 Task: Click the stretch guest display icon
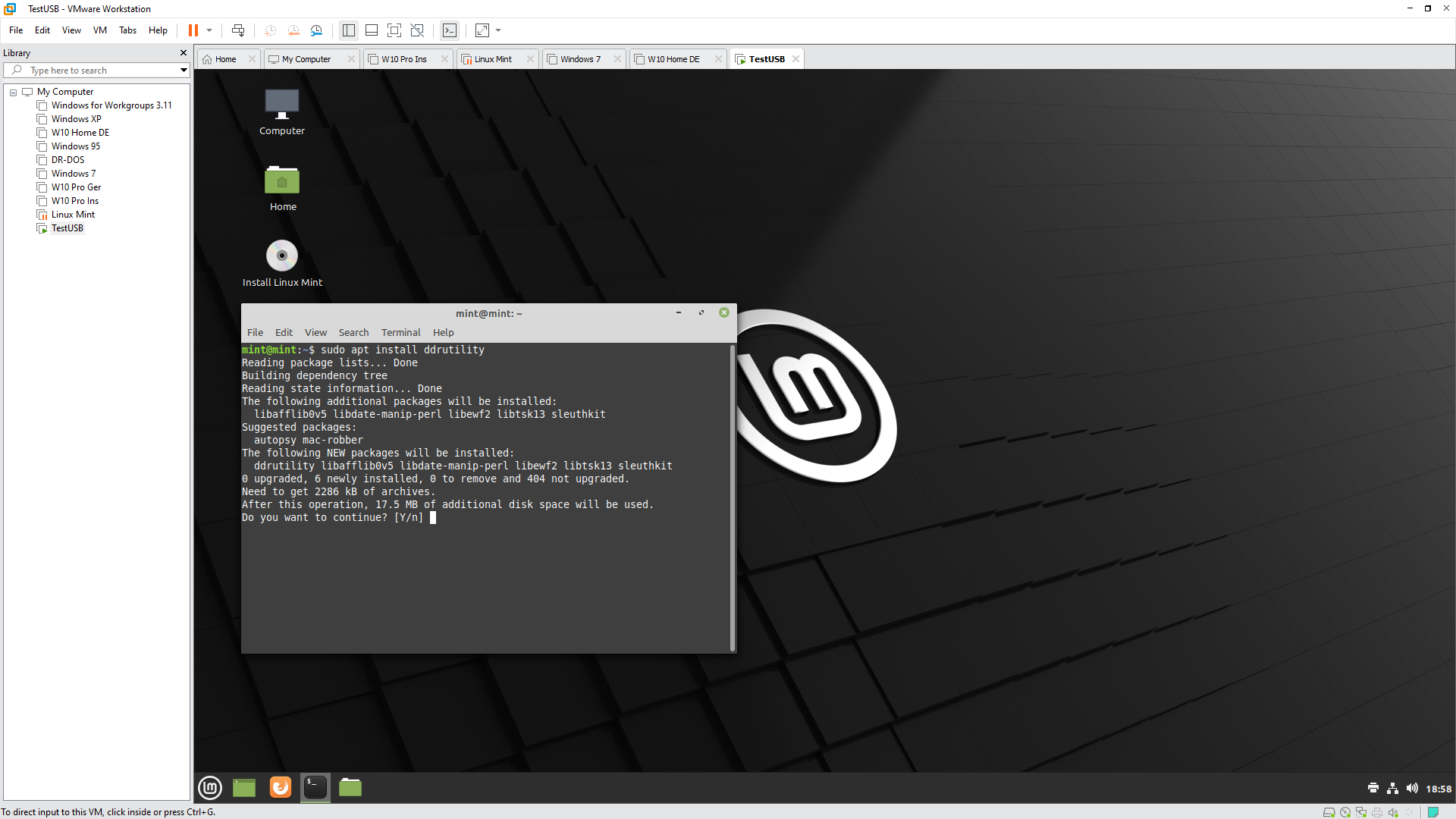tap(482, 30)
